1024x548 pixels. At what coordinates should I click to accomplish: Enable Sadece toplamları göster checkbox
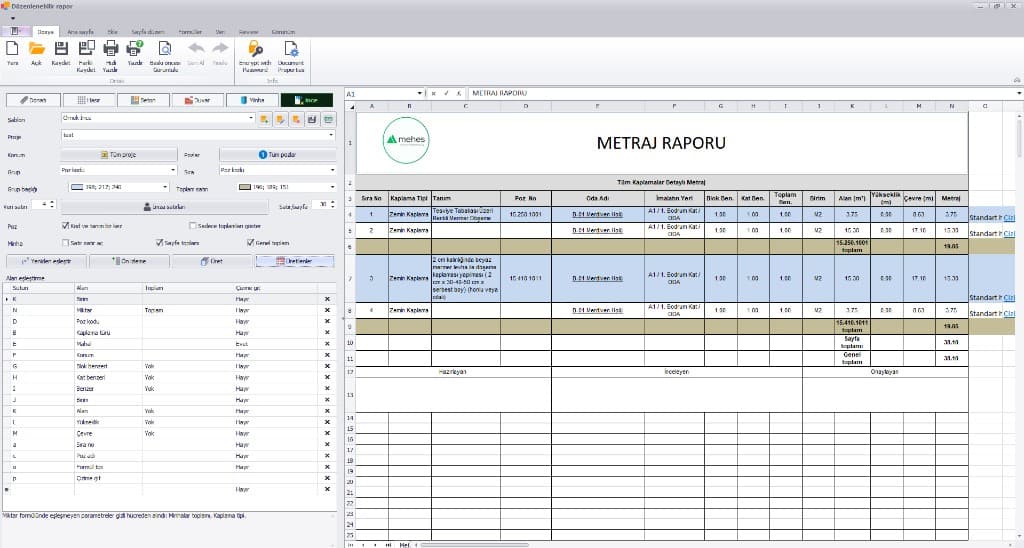tap(193, 225)
